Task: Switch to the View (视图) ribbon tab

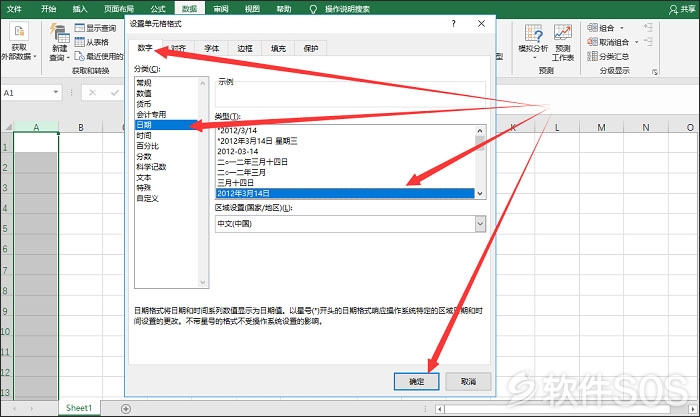Action: [x=252, y=9]
